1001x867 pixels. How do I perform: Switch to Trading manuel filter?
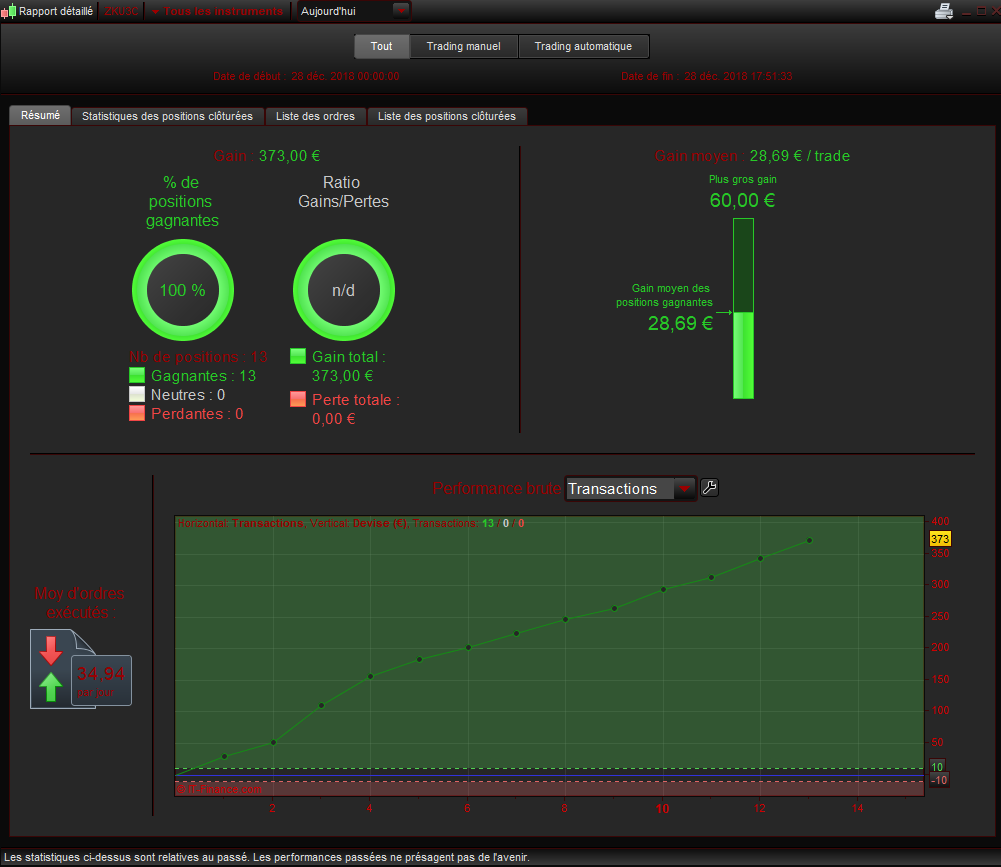[463, 47]
